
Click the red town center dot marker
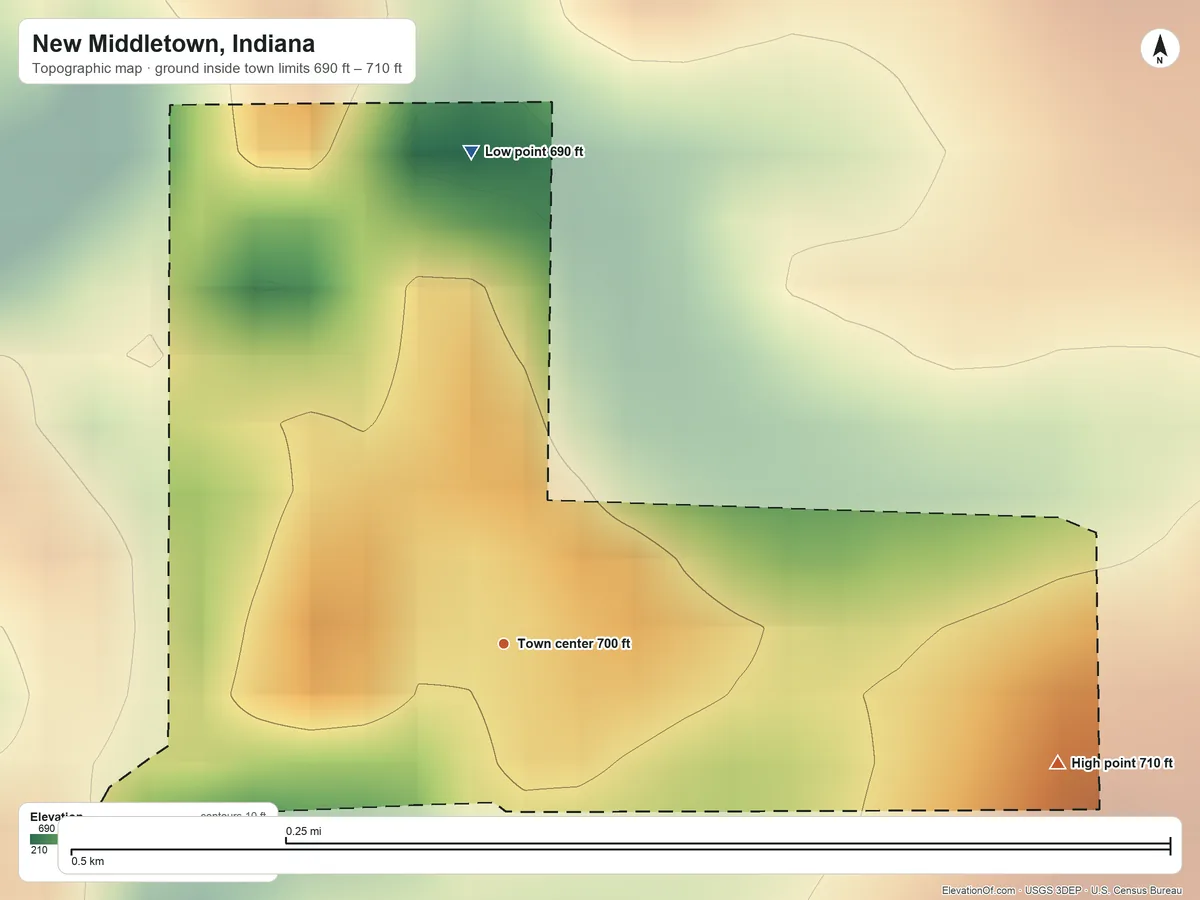click(503, 643)
